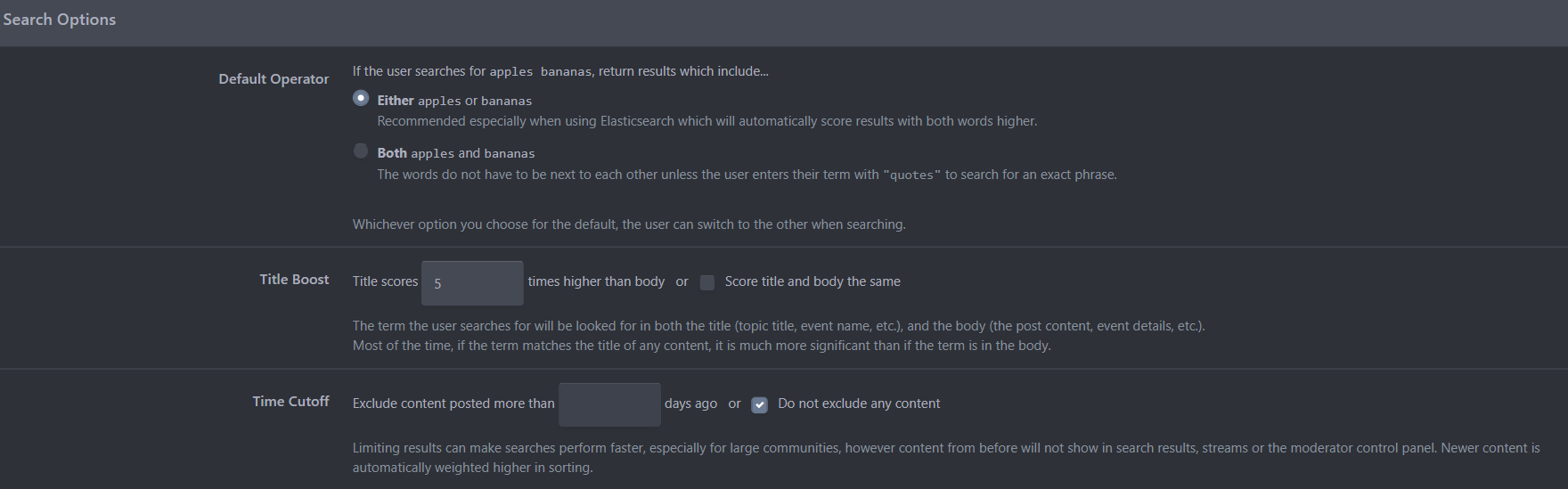Enable Score title and body the same checkbox
Screen dimensions: 1568x489
[x=707, y=282]
